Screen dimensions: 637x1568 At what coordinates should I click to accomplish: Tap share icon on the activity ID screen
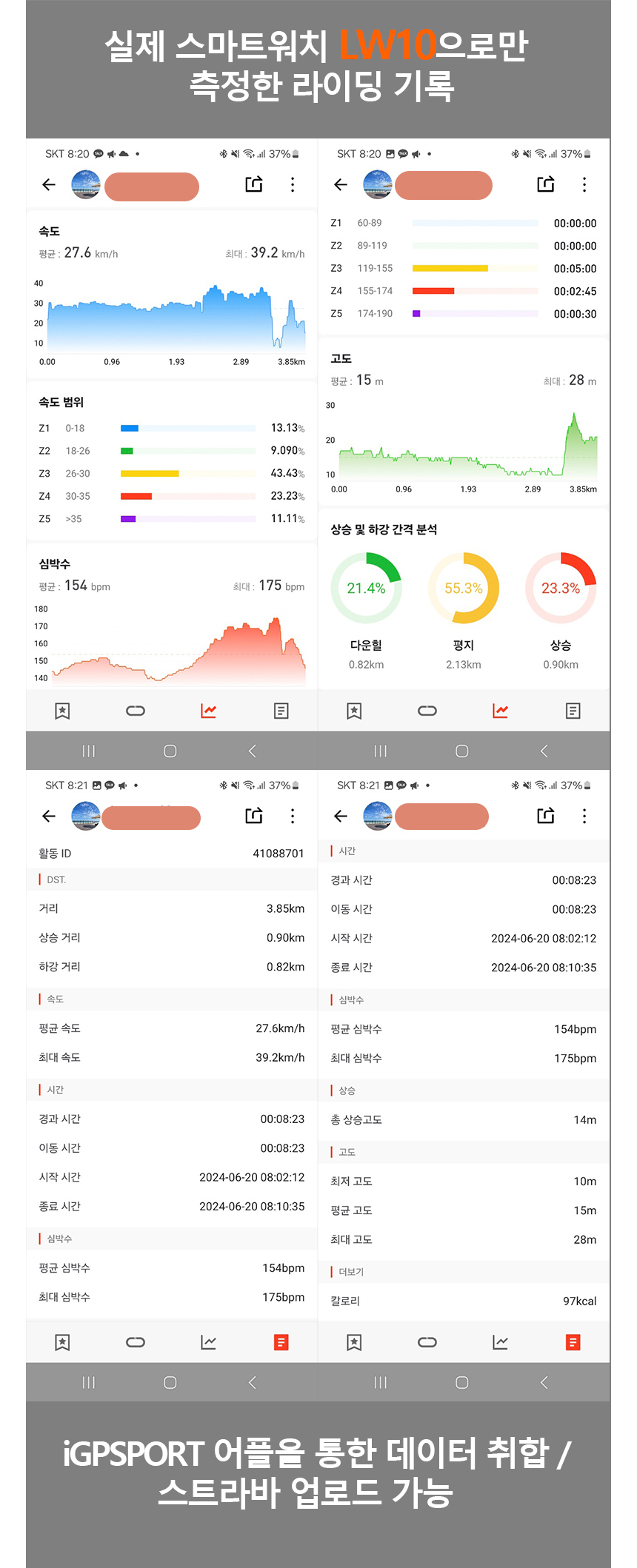pyautogui.click(x=254, y=816)
